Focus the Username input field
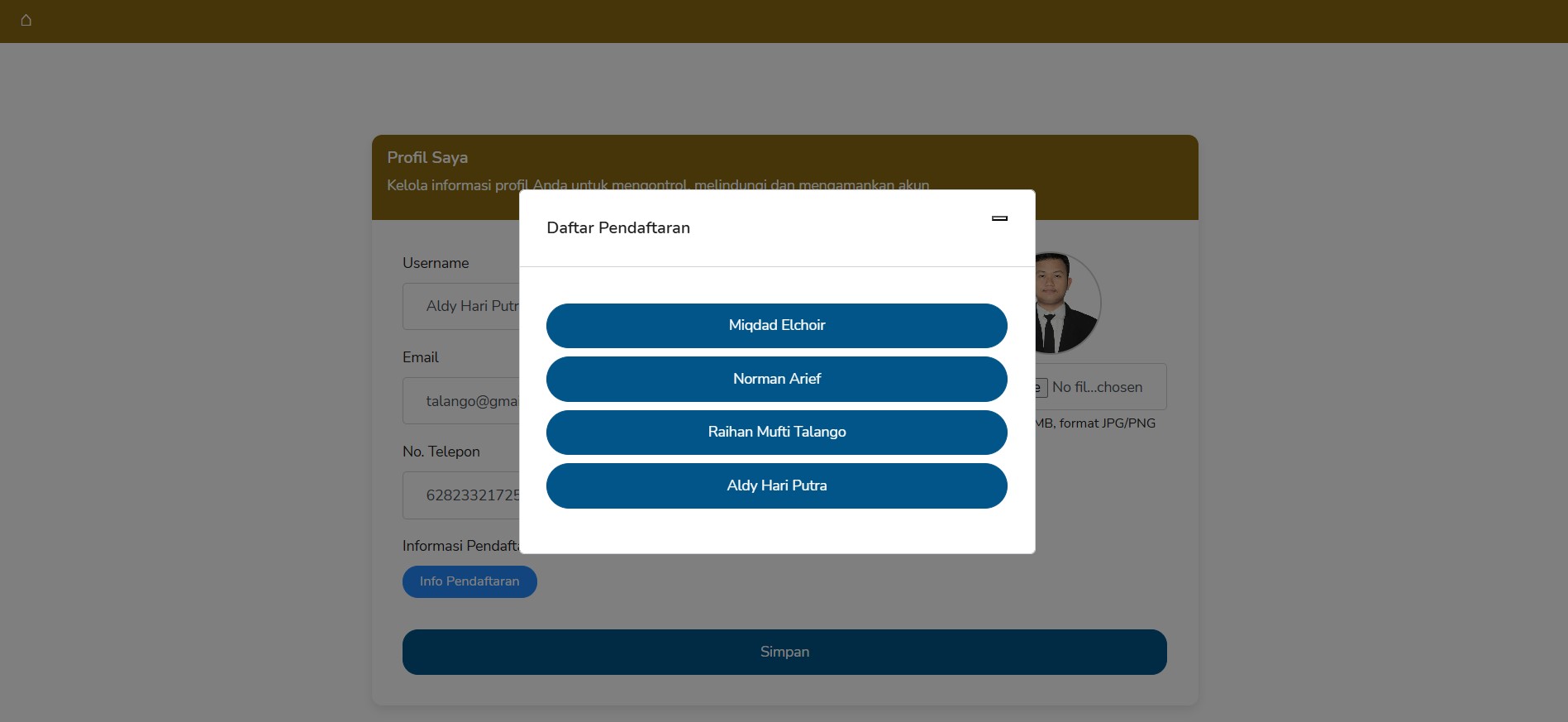 461,307
